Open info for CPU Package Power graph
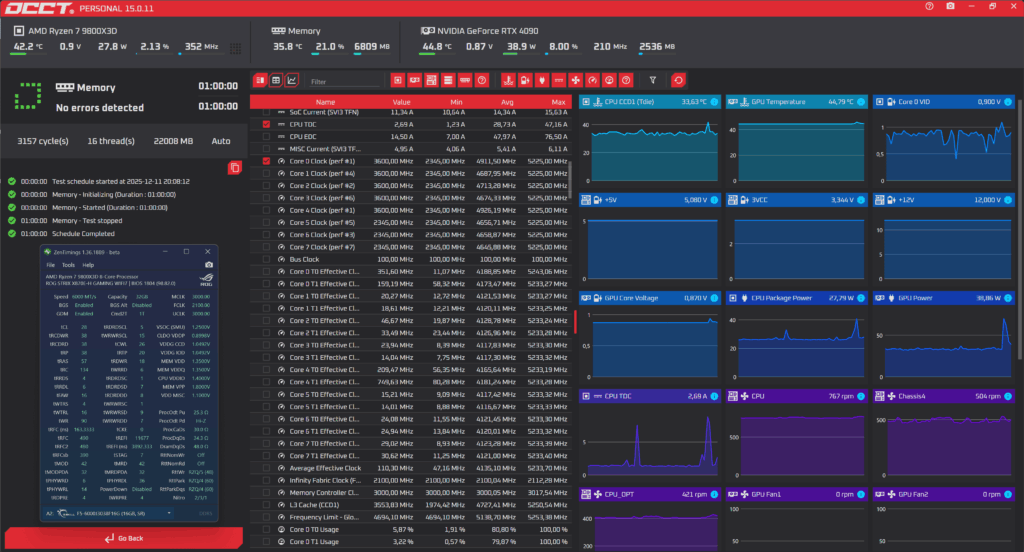 tap(861, 298)
